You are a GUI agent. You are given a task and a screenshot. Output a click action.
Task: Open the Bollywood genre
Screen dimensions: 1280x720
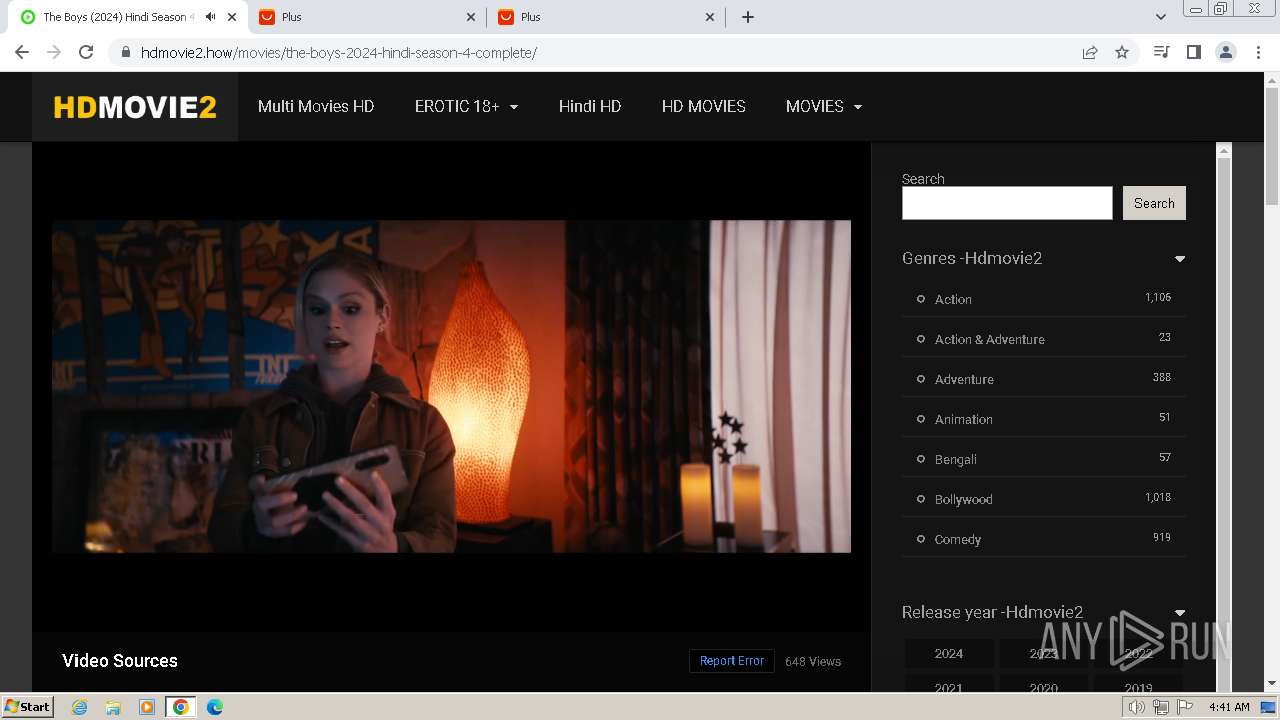(x=964, y=499)
